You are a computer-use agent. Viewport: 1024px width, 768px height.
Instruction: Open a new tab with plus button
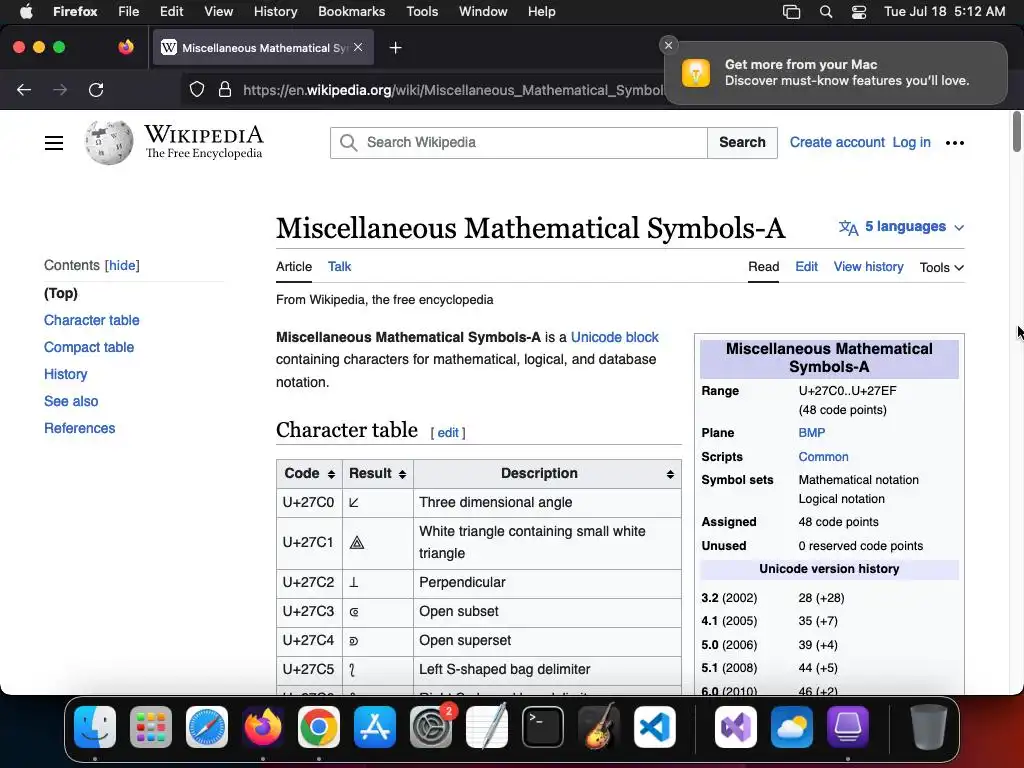(395, 48)
